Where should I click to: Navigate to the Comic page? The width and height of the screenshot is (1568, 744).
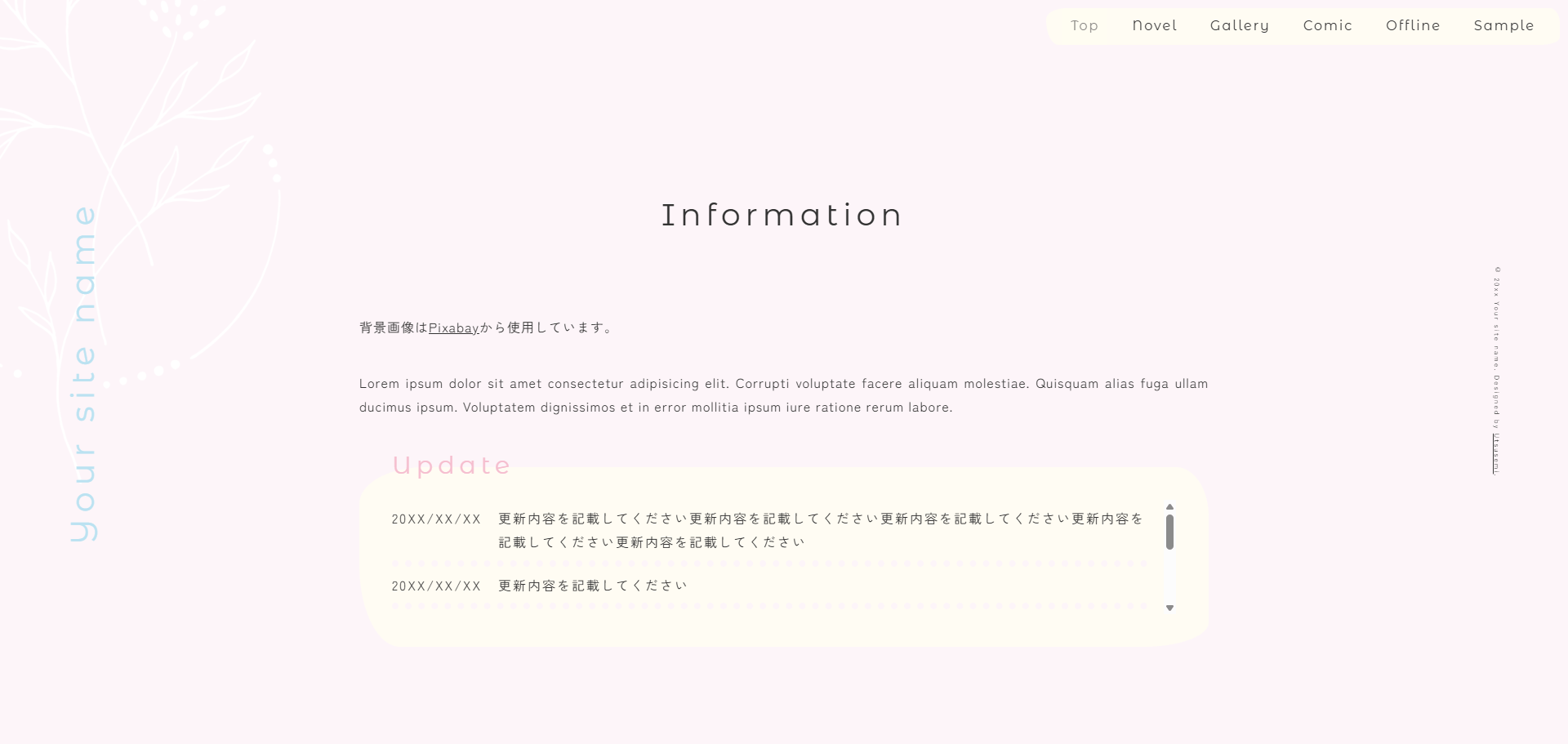click(1327, 26)
